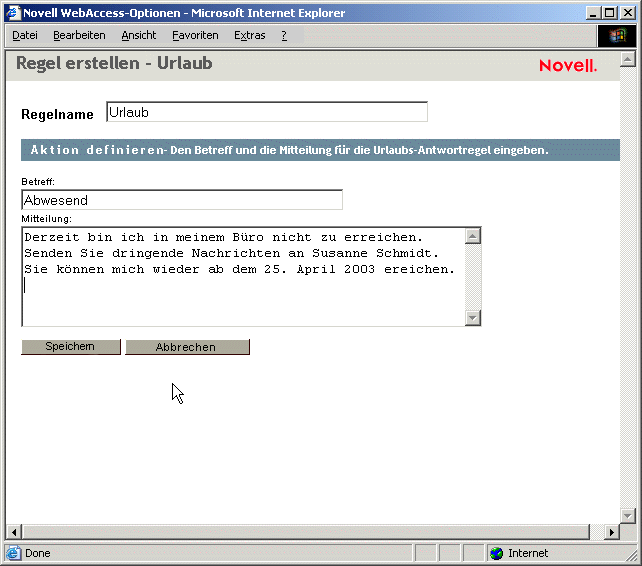This screenshot has height=566, width=642.
Task: Click the Novell logo
Action: tap(568, 66)
